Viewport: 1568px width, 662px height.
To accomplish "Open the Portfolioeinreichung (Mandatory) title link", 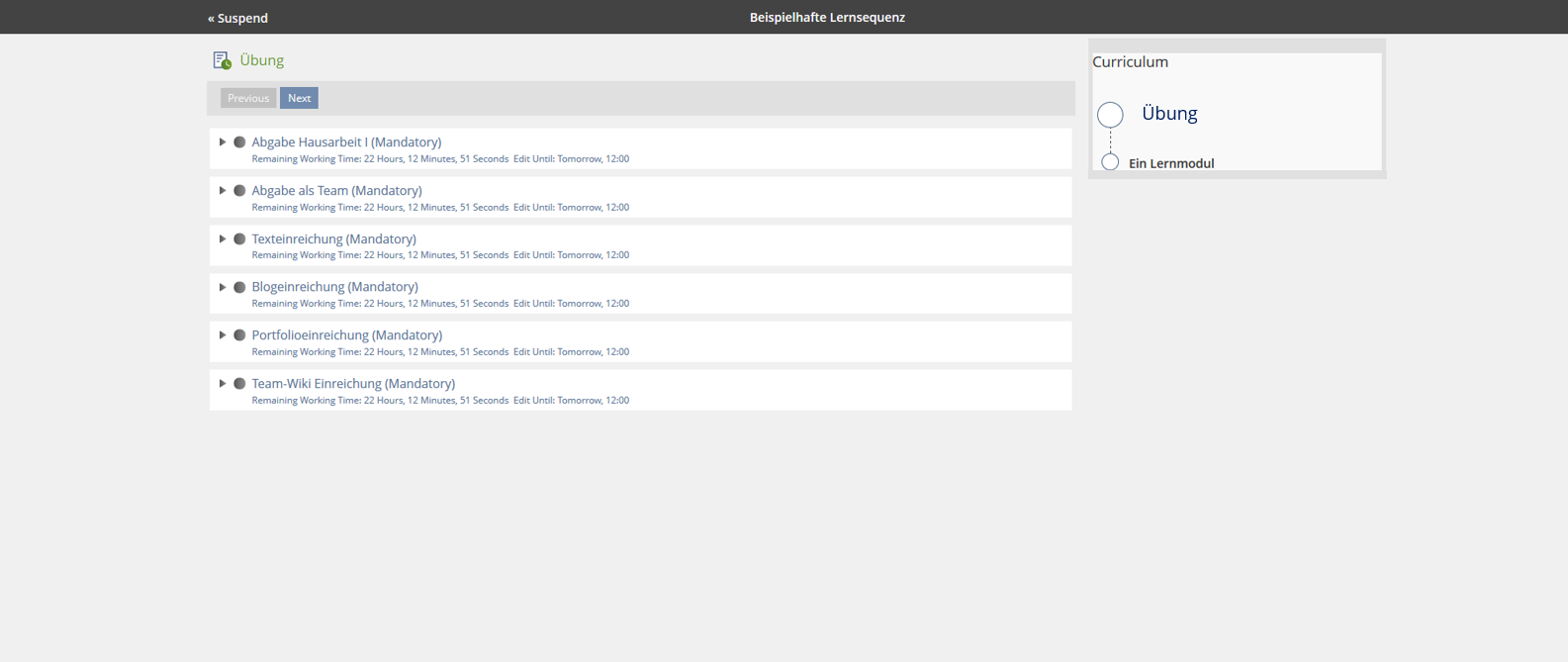I will pos(346,335).
